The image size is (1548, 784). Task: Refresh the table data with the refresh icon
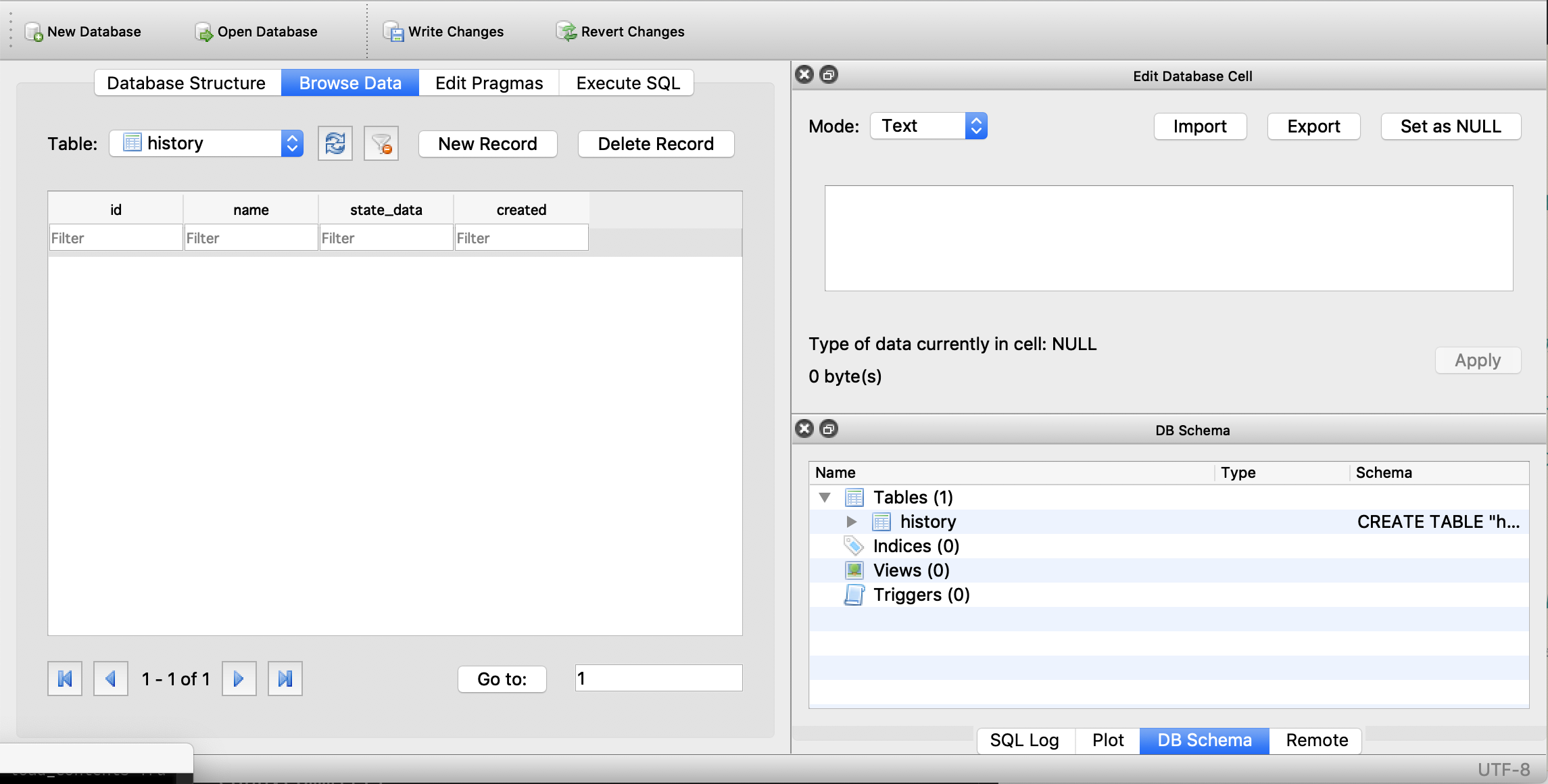pyautogui.click(x=335, y=143)
